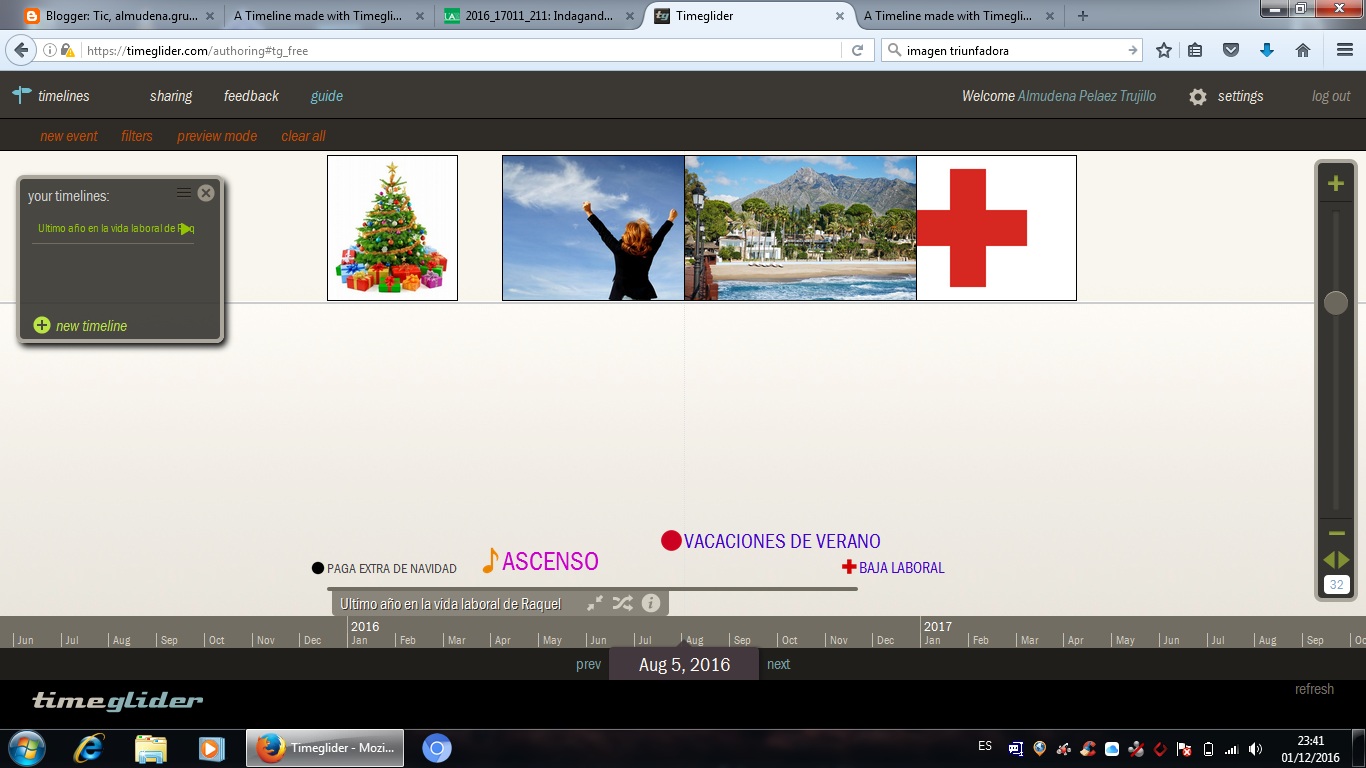
Task: Open the Firefox application menu
Action: point(1343,49)
